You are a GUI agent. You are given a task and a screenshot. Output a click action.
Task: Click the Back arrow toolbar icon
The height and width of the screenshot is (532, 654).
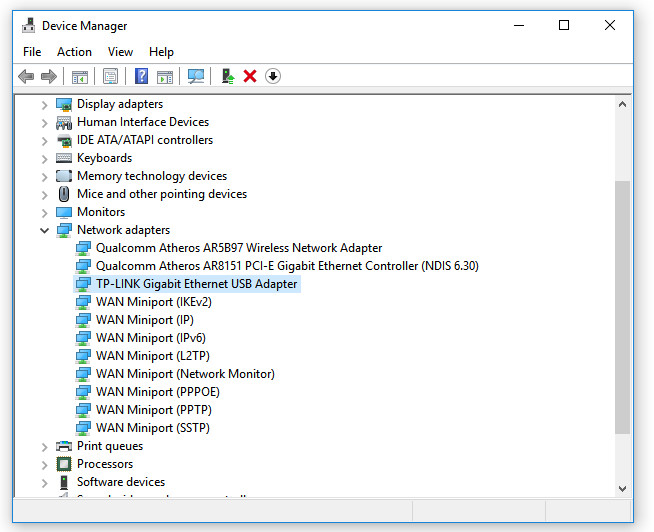coord(26,76)
